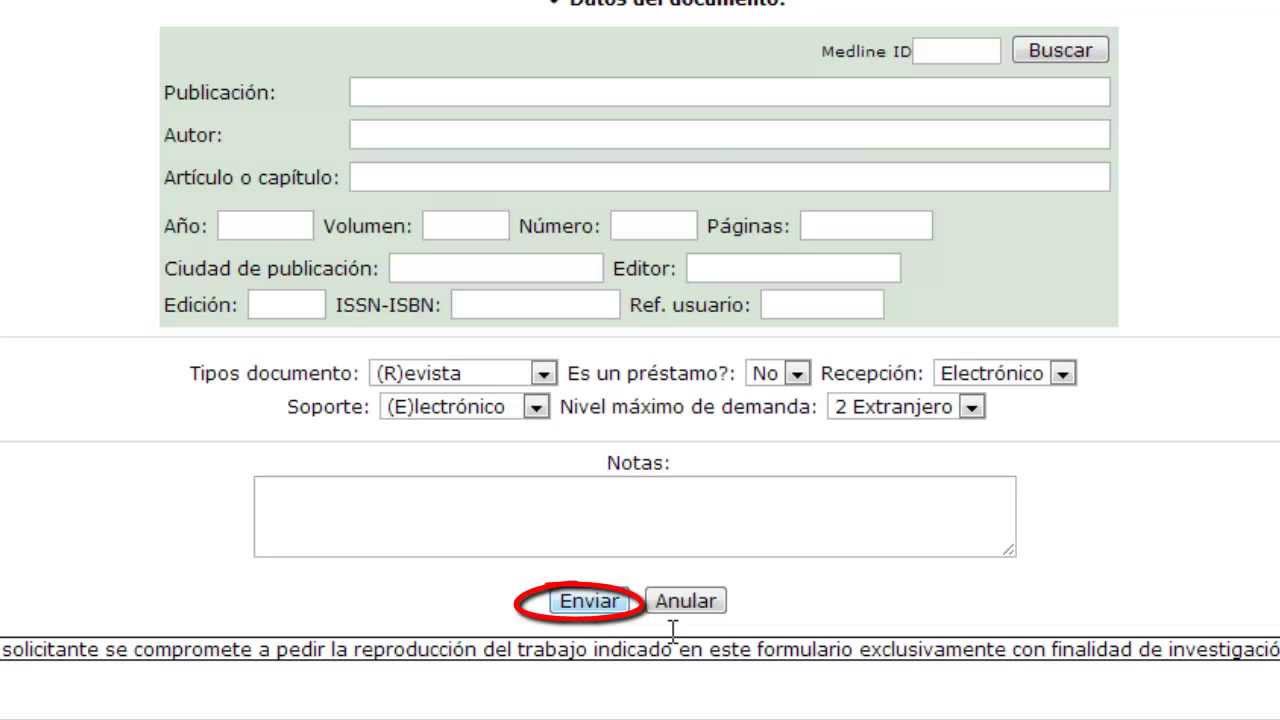Focus the Páginas input box

(x=866, y=226)
